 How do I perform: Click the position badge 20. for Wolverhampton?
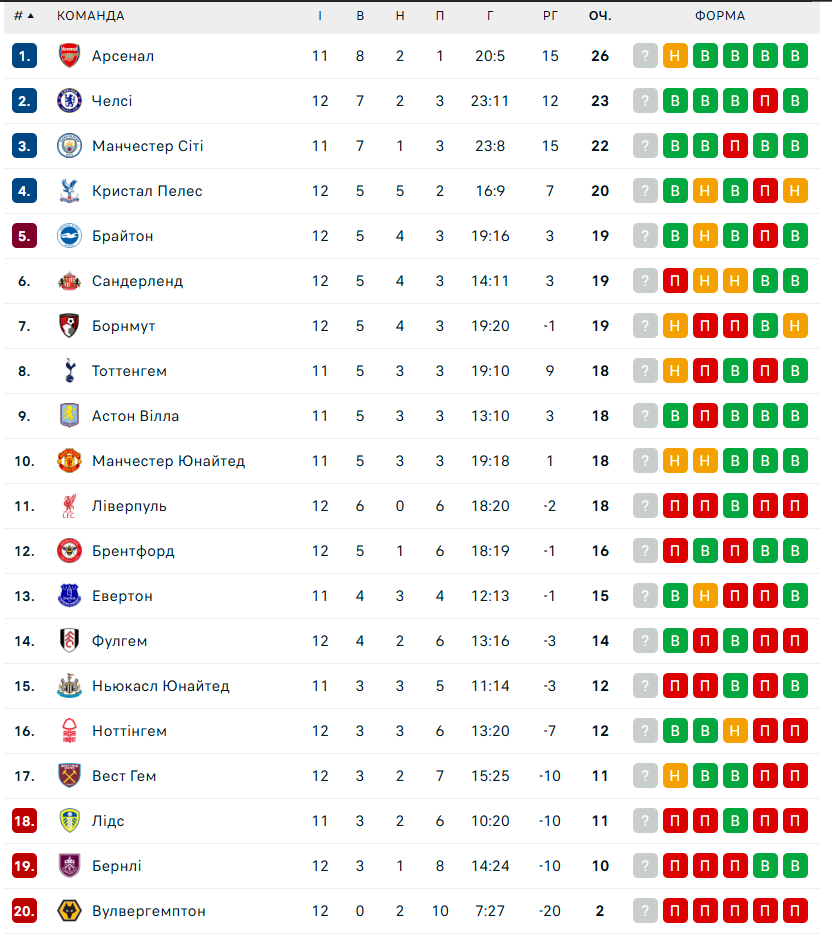point(24,911)
